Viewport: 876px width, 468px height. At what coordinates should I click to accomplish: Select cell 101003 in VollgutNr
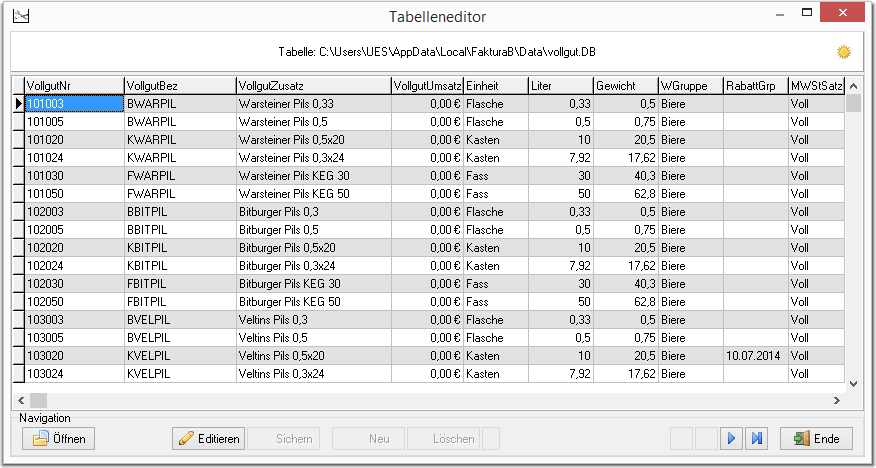(75, 104)
